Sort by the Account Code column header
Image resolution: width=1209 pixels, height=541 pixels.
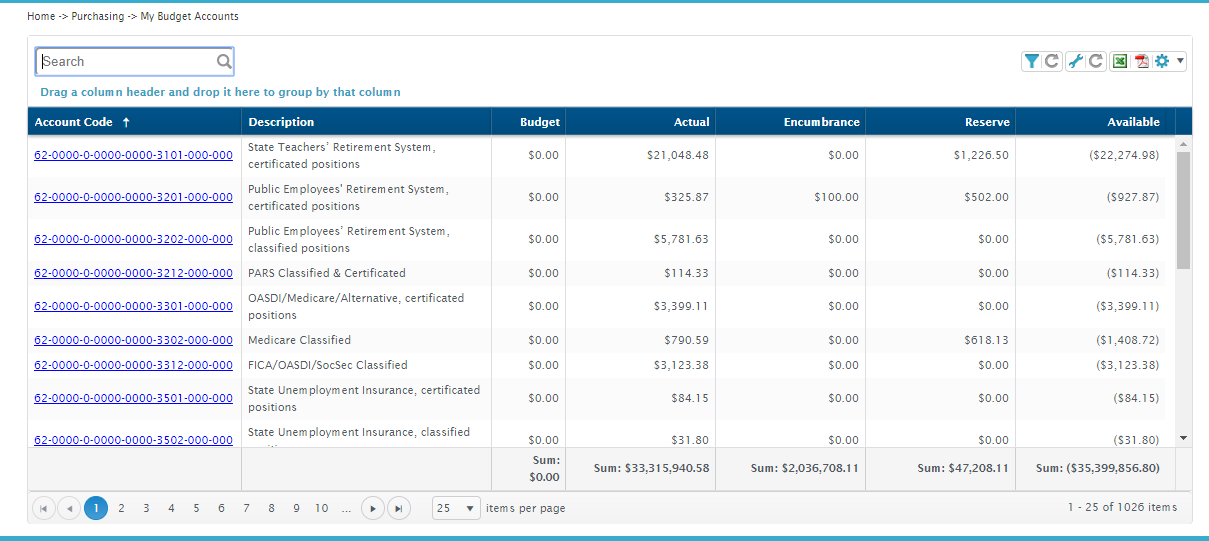[x=74, y=122]
